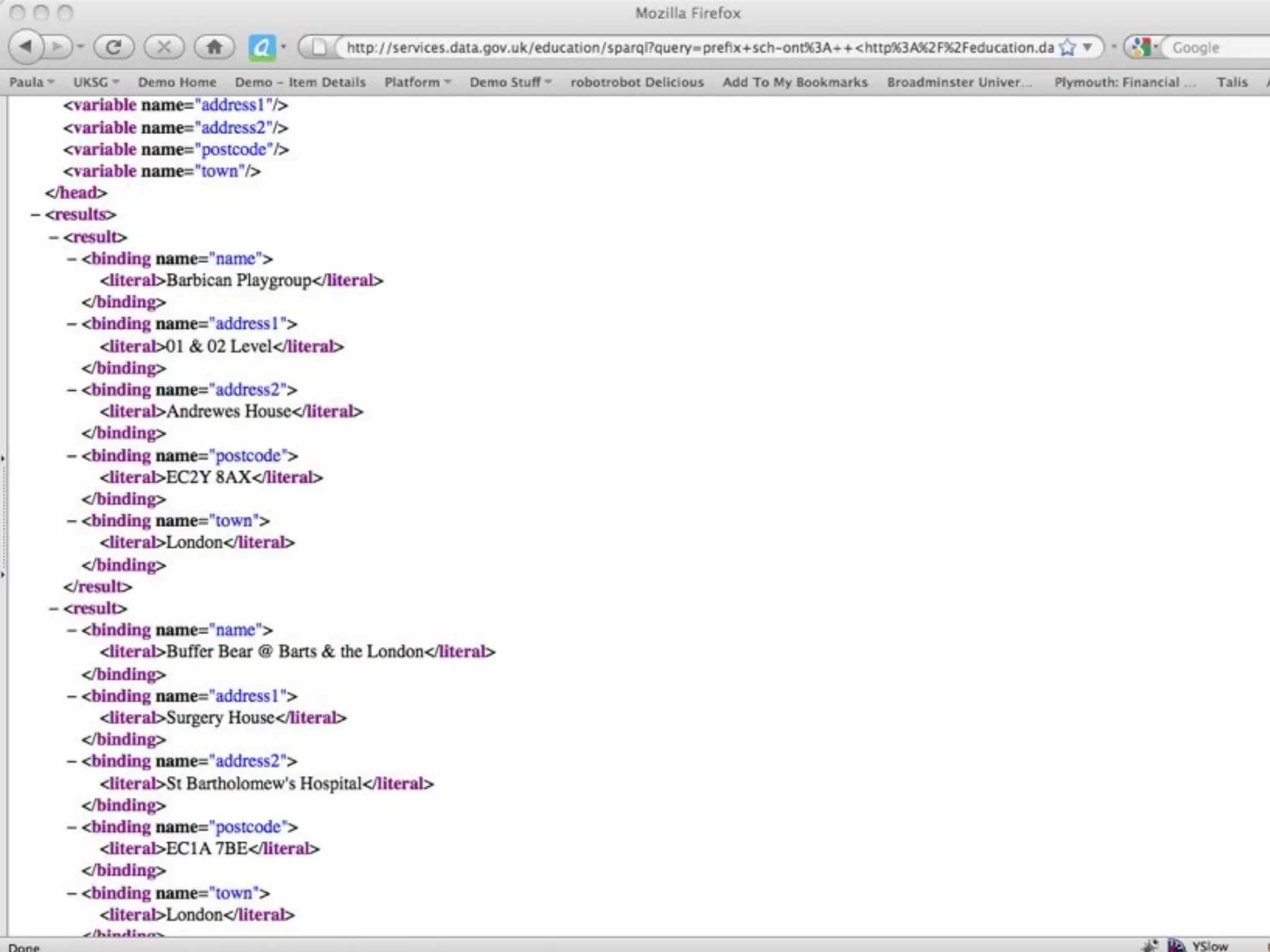
Task: Click Add To My Bookmarks bookmarklet
Action: (x=794, y=82)
